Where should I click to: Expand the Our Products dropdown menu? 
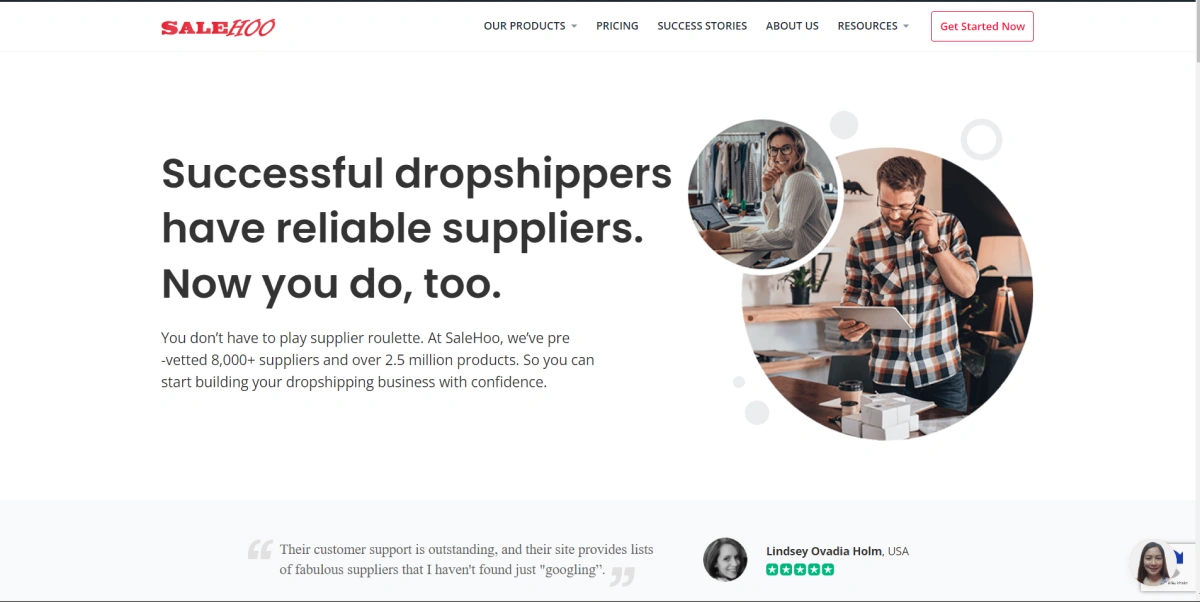coord(530,26)
